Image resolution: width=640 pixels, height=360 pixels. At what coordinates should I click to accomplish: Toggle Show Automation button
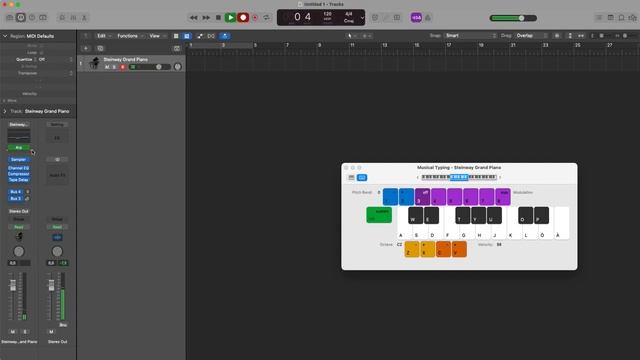pos(200,36)
